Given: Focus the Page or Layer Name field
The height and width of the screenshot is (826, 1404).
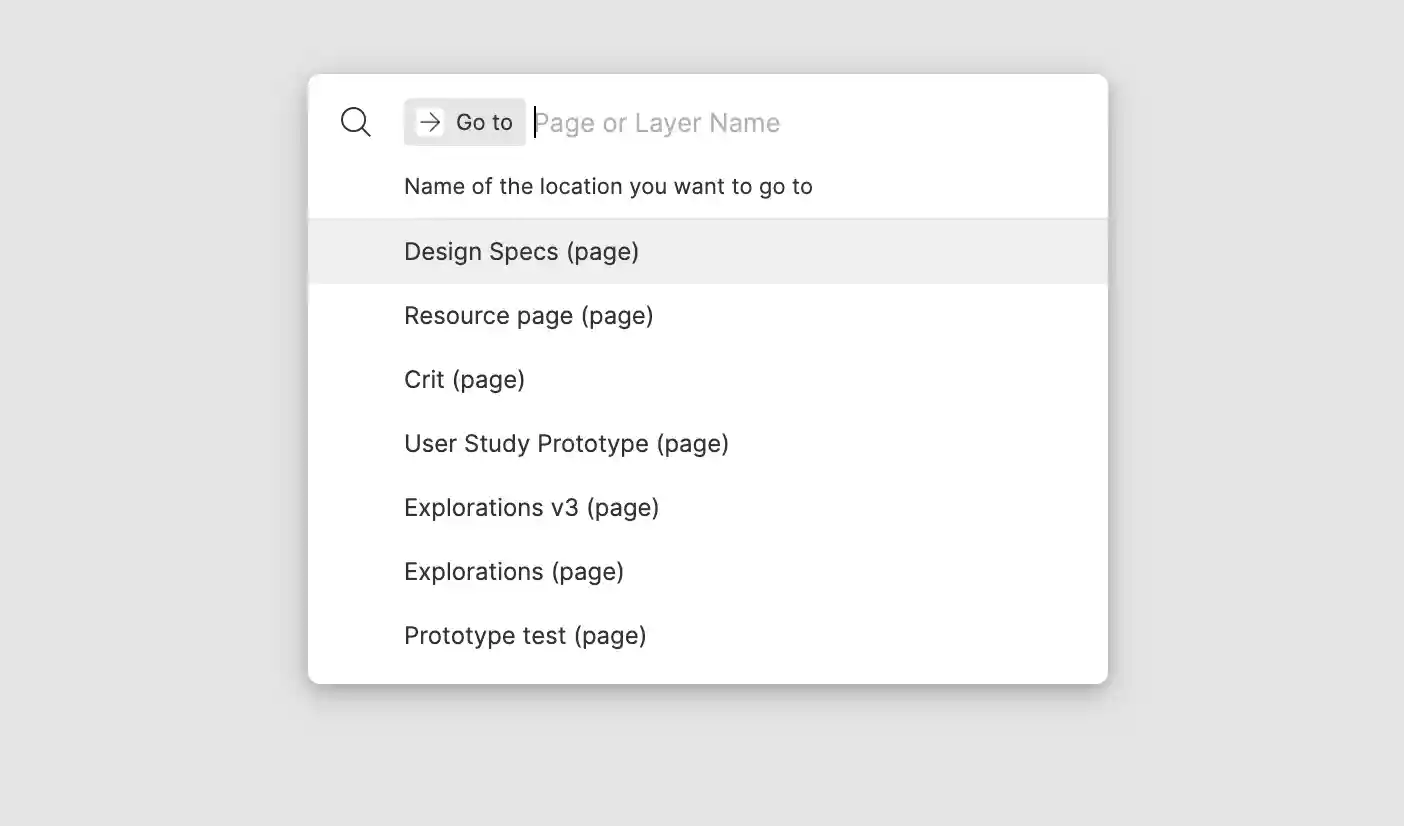Looking at the screenshot, I should (x=800, y=123).
